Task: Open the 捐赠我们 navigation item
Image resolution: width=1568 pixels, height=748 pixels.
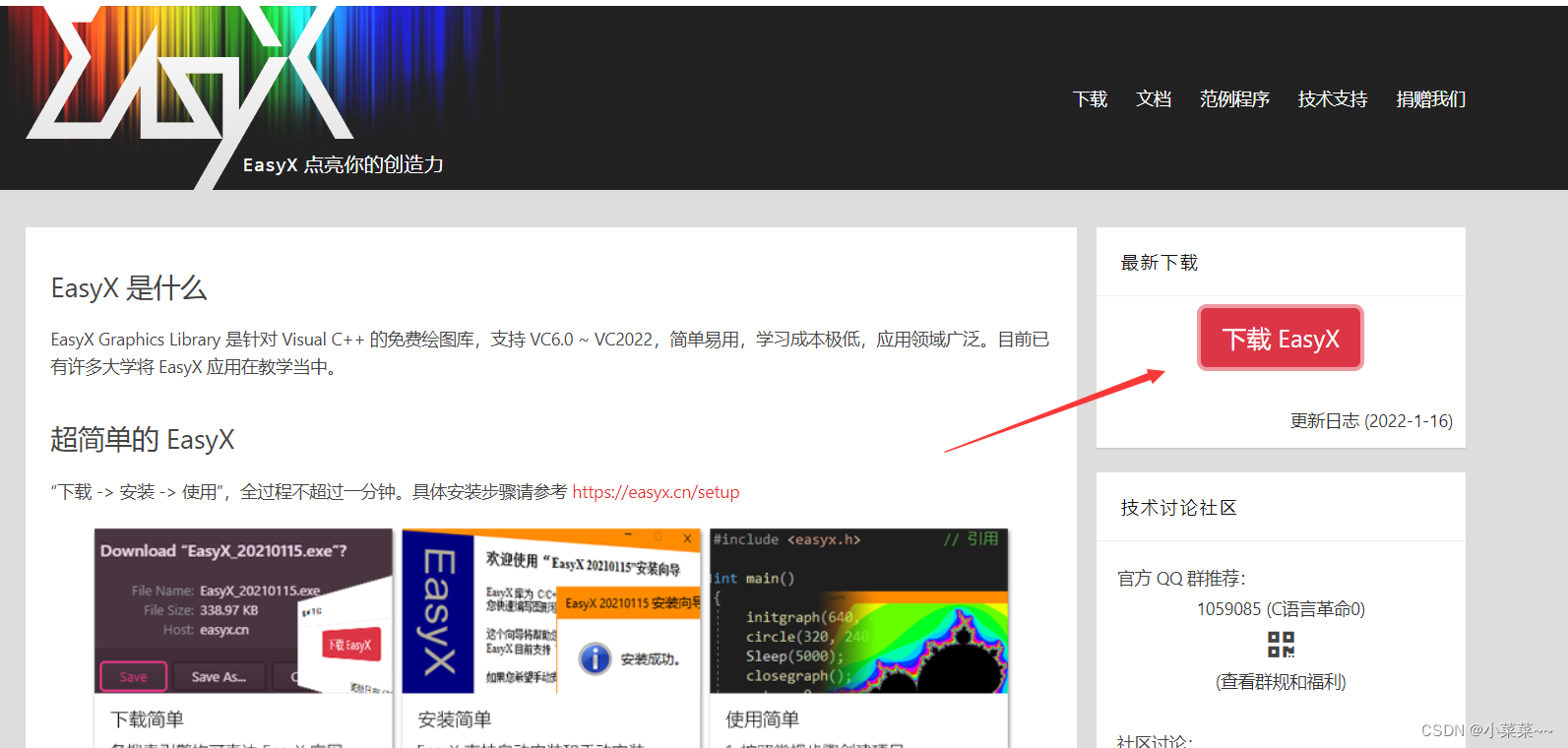Action: pos(1430,99)
